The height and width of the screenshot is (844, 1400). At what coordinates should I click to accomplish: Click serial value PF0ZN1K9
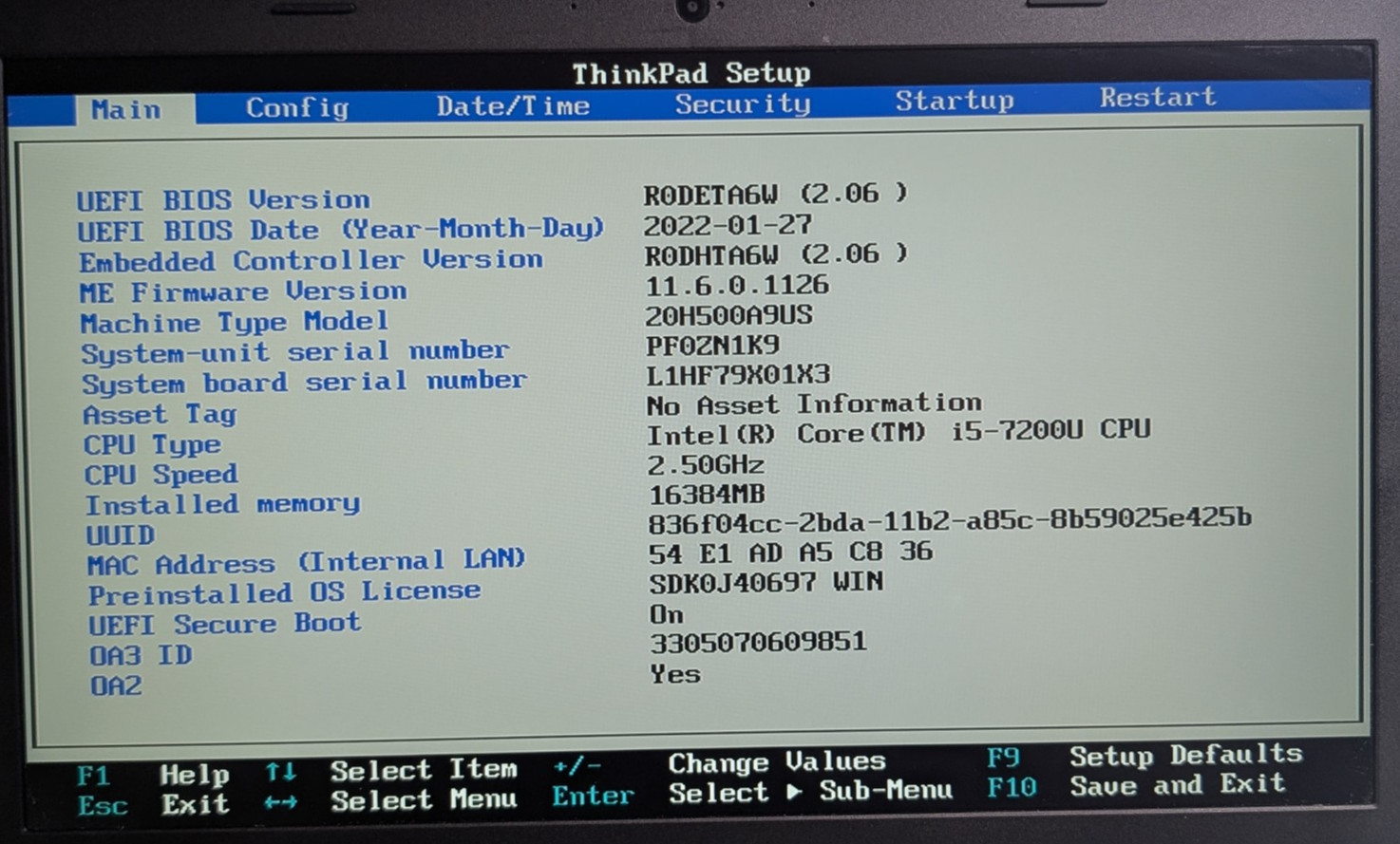(x=712, y=345)
